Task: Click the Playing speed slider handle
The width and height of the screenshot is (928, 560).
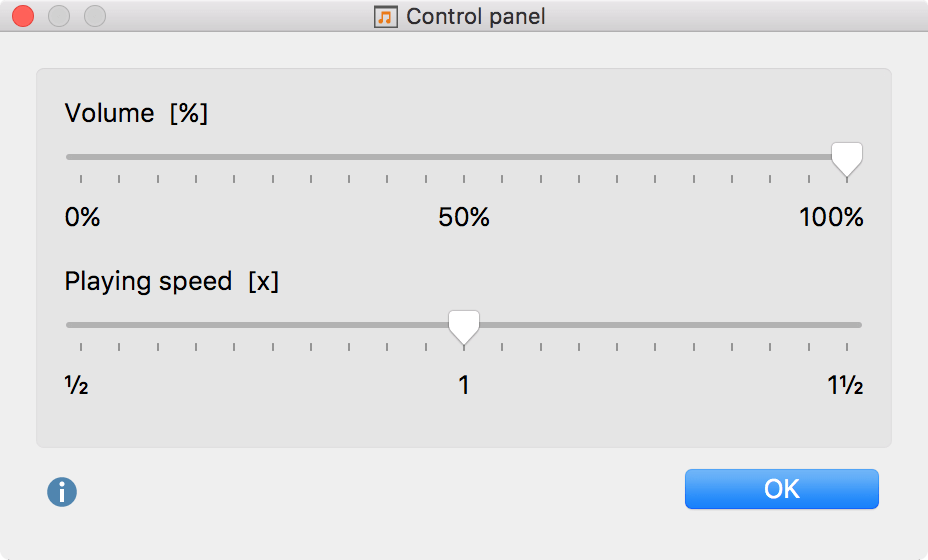Action: tap(464, 326)
